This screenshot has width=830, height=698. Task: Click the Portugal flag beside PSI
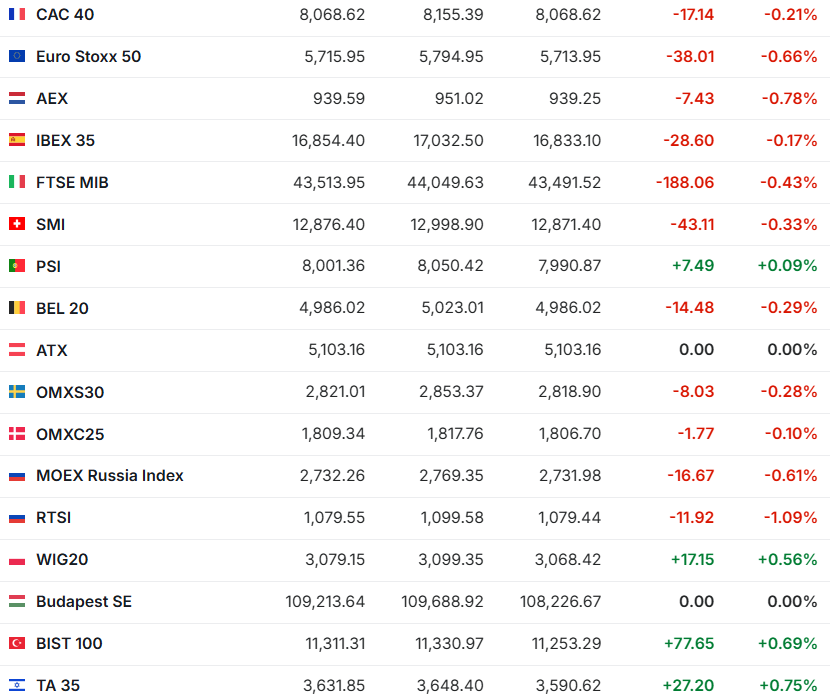tap(17, 267)
